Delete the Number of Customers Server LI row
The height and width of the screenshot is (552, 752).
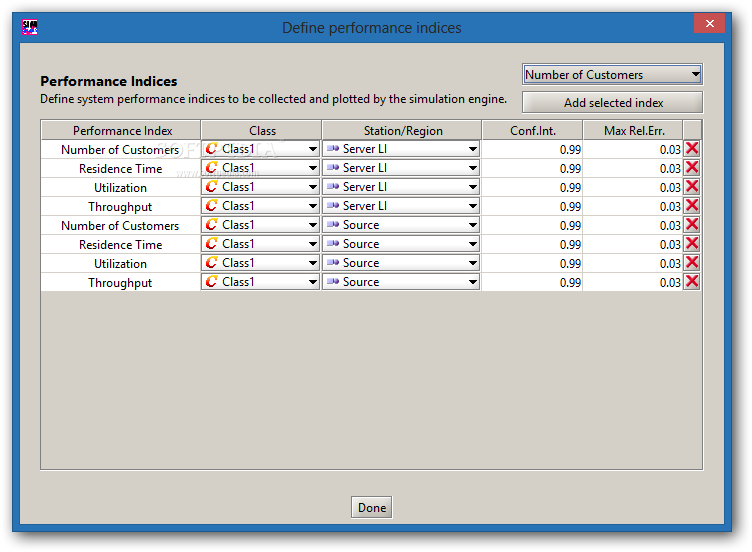(692, 149)
